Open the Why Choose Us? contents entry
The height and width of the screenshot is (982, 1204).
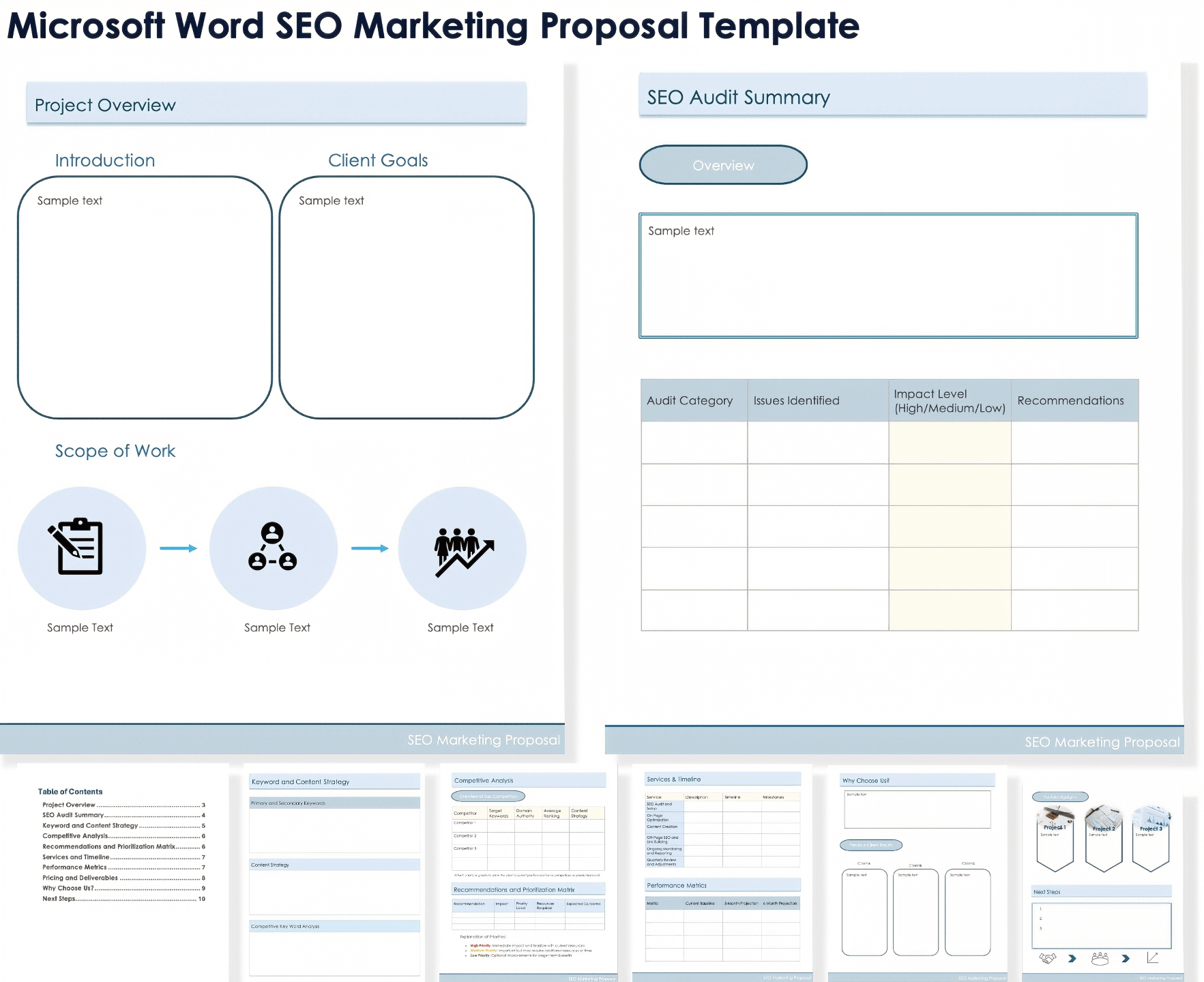pos(123,888)
